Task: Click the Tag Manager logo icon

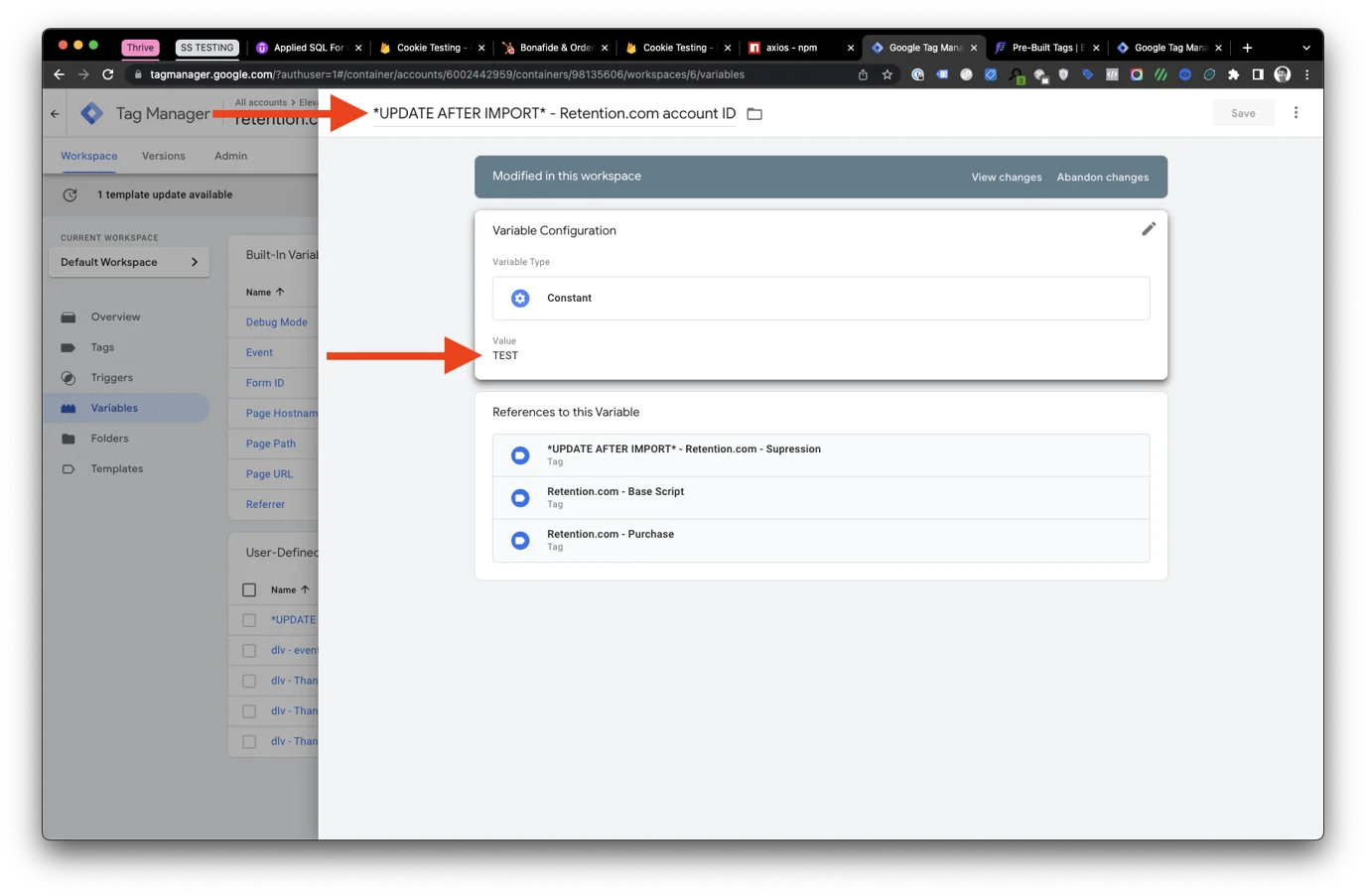Action: (x=92, y=113)
